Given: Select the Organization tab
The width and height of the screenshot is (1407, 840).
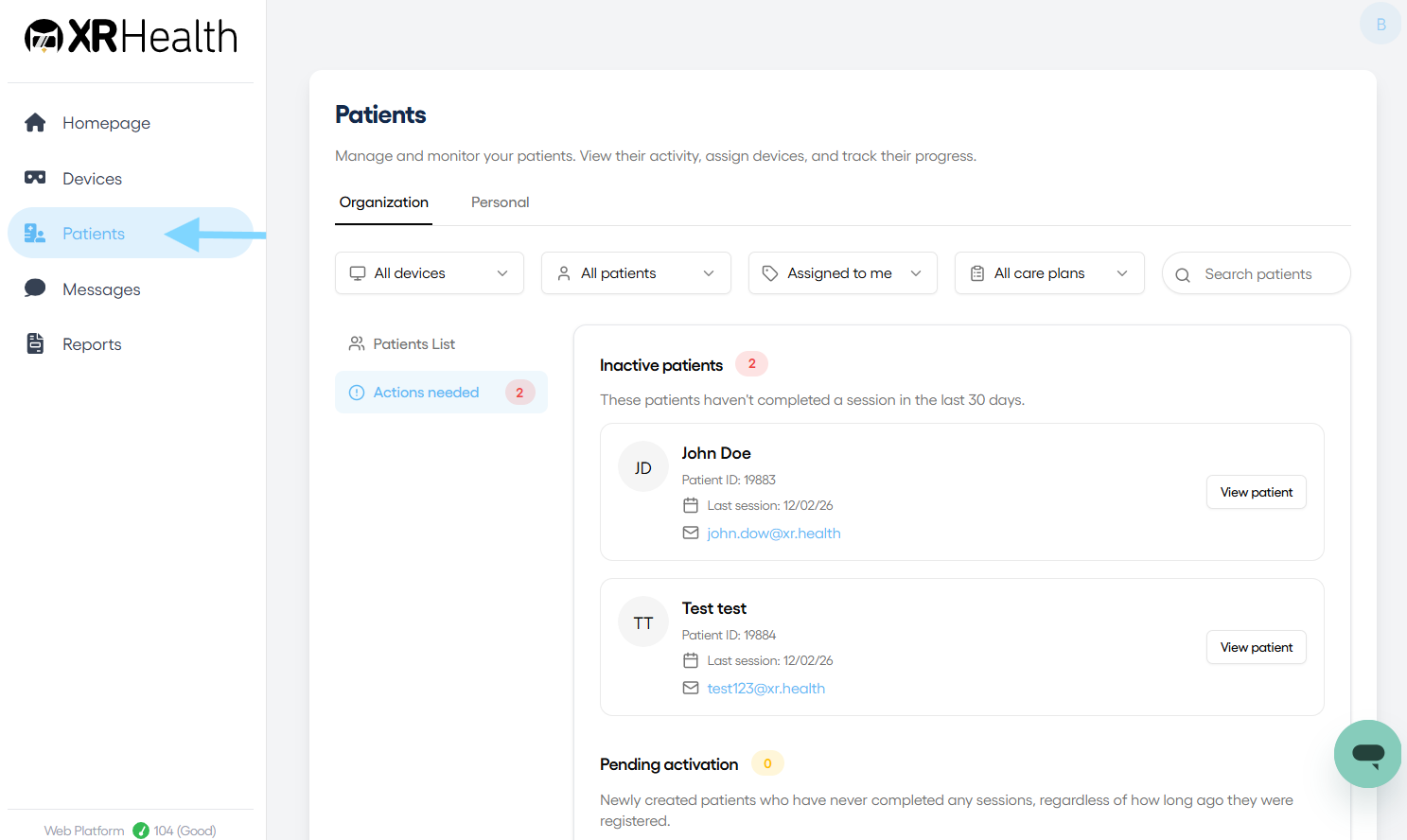Looking at the screenshot, I should point(384,202).
